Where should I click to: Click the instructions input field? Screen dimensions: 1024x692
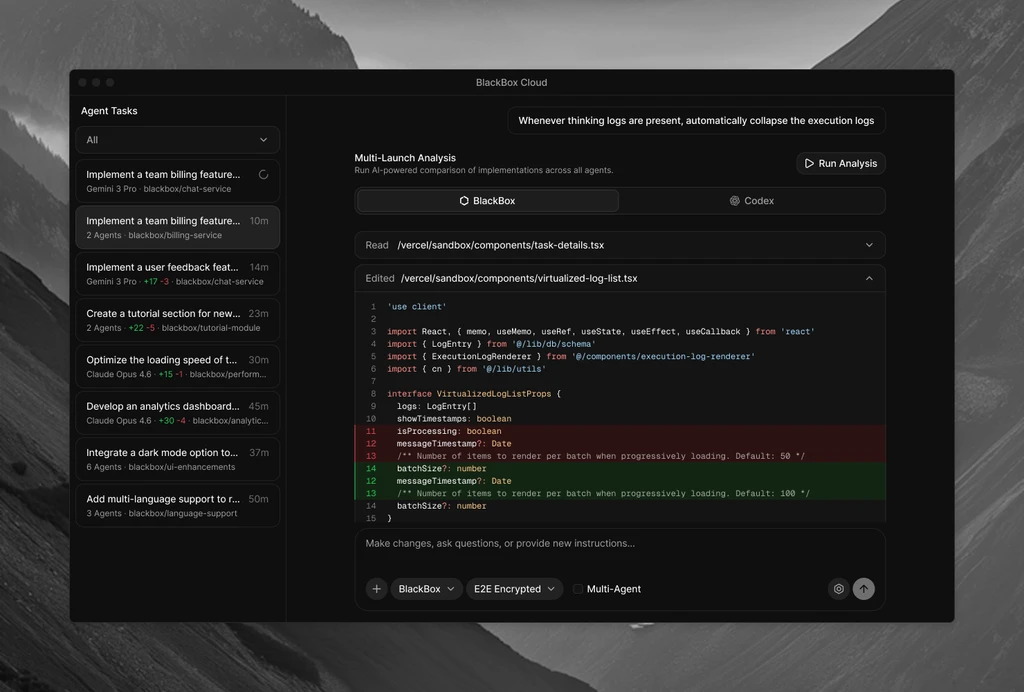[x=620, y=543]
